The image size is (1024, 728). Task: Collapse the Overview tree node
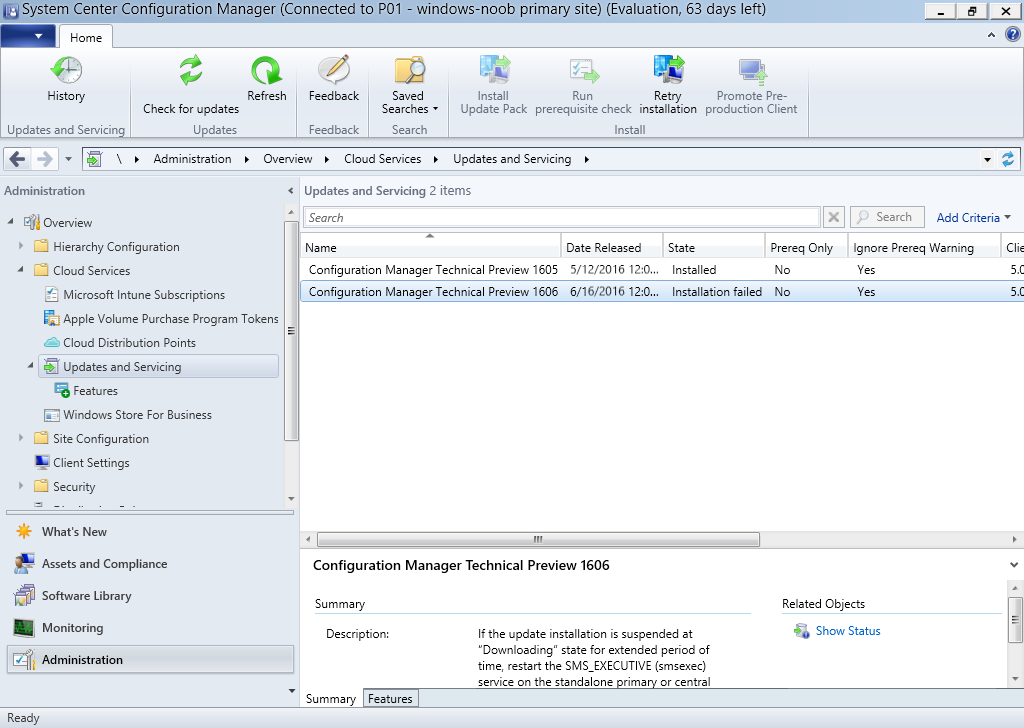pyautogui.click(x=10, y=222)
